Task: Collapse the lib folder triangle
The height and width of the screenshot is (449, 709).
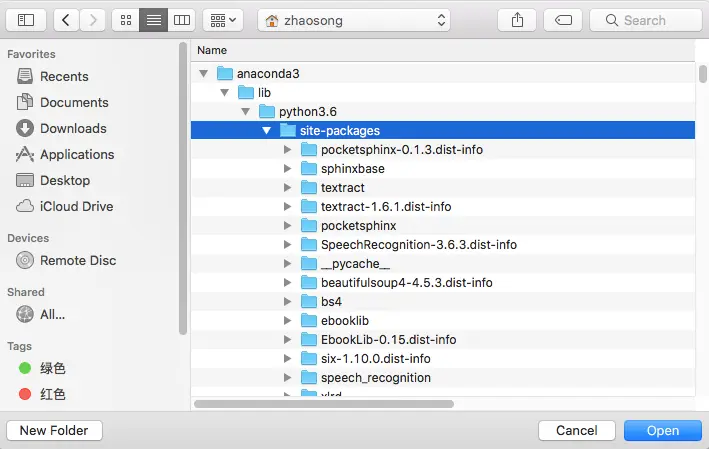Action: click(x=224, y=92)
